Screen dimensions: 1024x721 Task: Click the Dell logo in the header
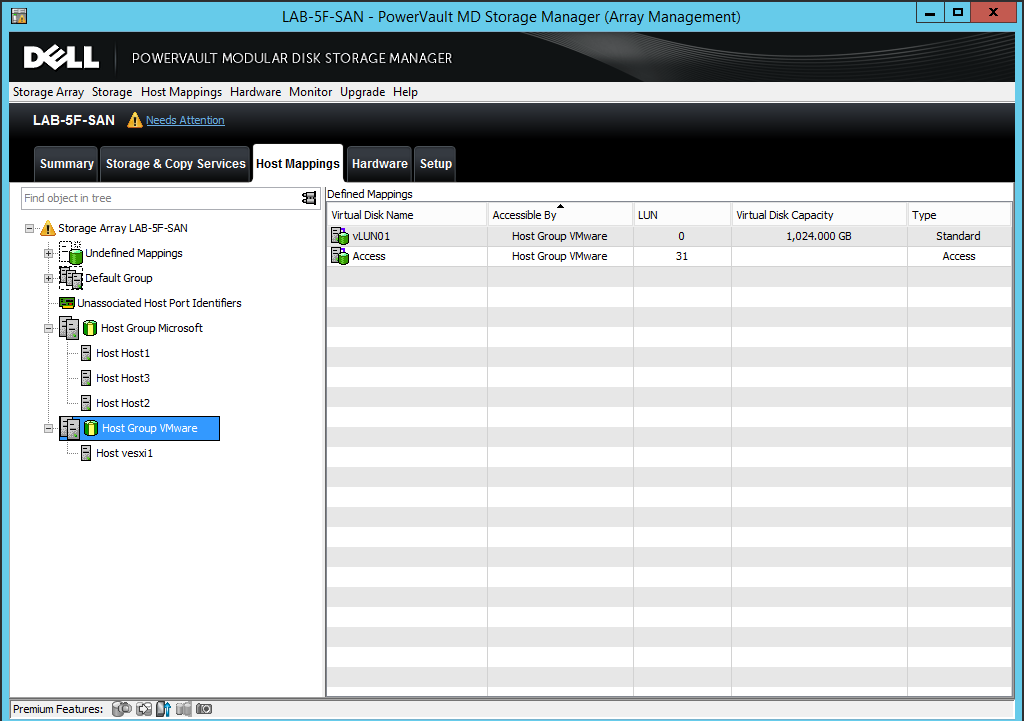pos(61,57)
